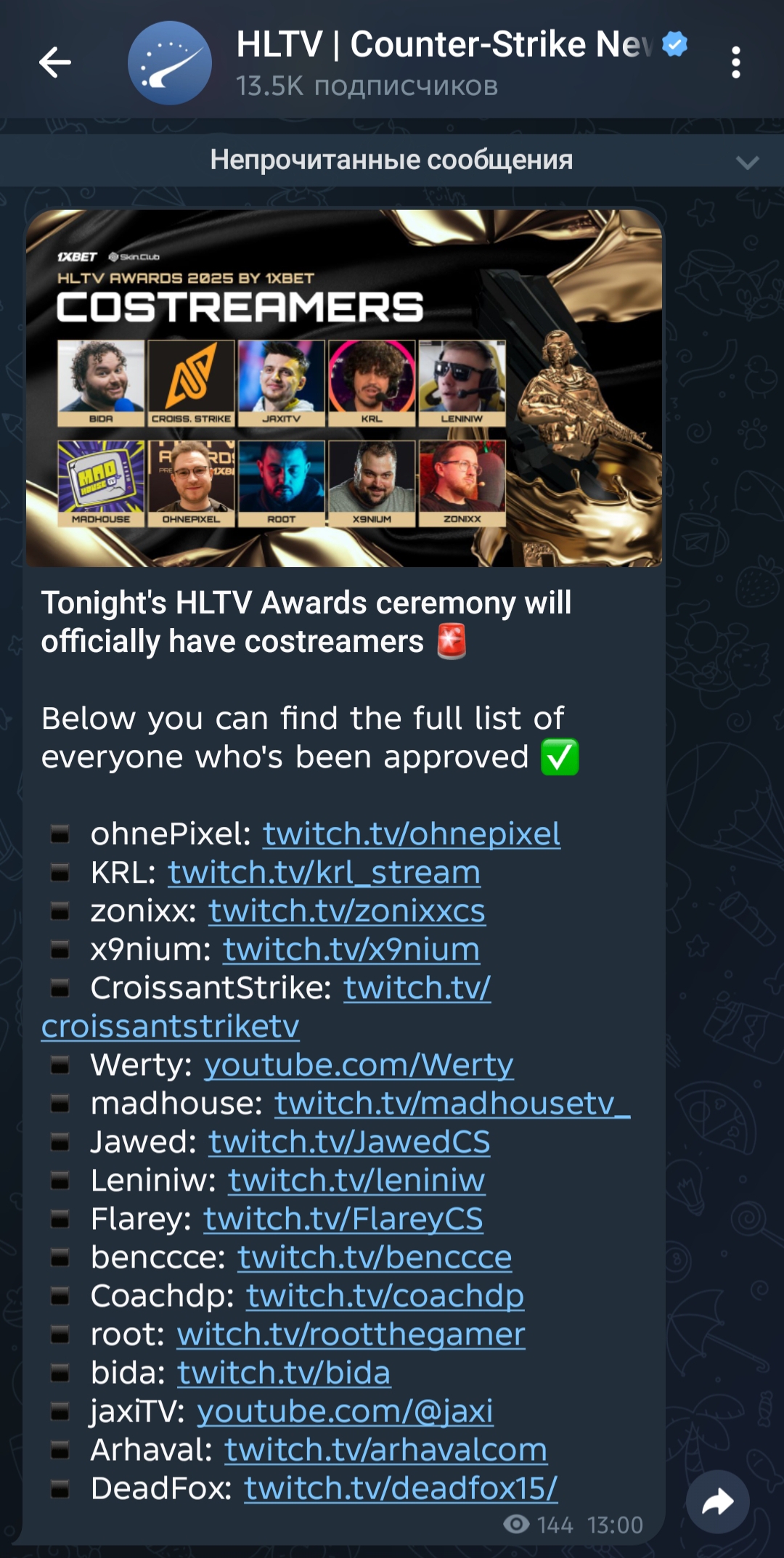784x1558 pixels.
Task: Tap the back arrow icon
Action: [x=55, y=62]
